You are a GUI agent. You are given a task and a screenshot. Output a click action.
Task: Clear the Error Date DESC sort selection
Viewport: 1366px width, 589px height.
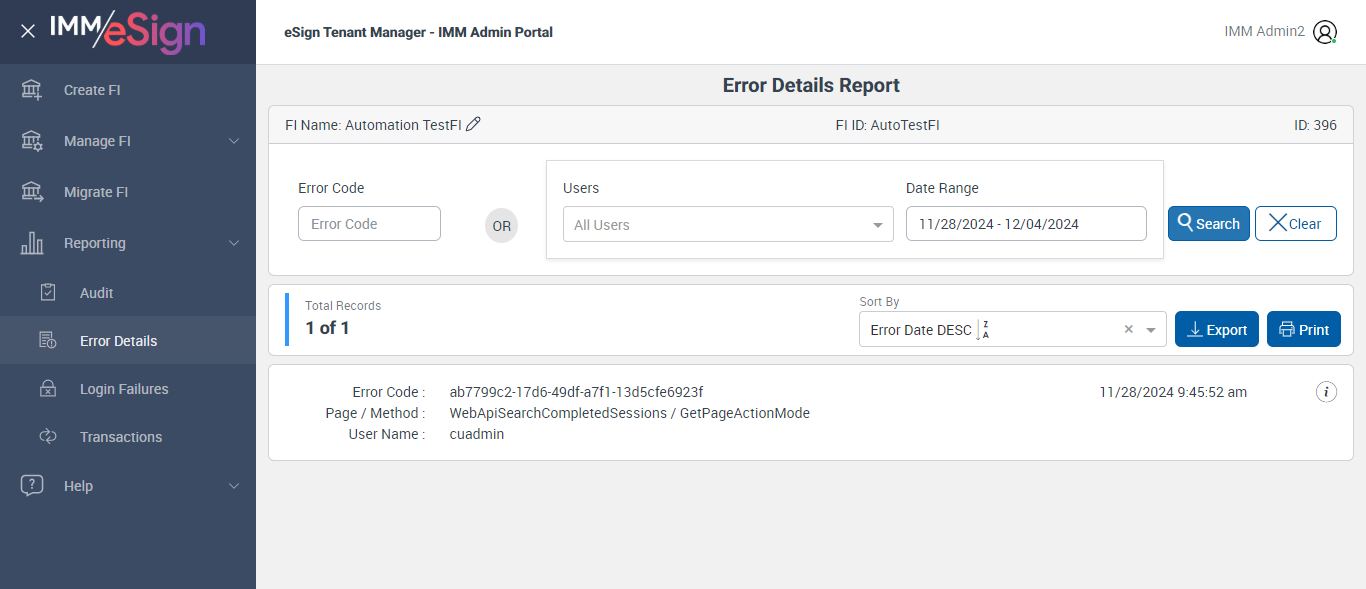point(1129,330)
